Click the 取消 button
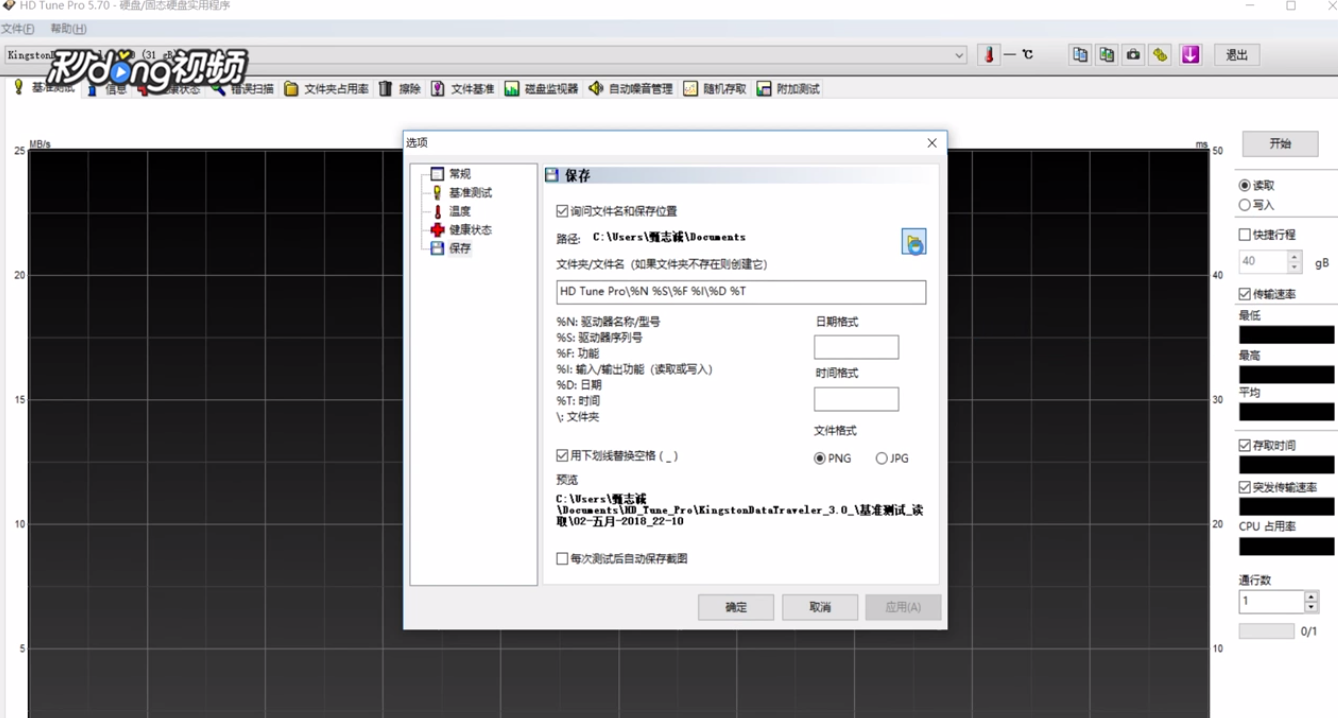 tap(820, 607)
